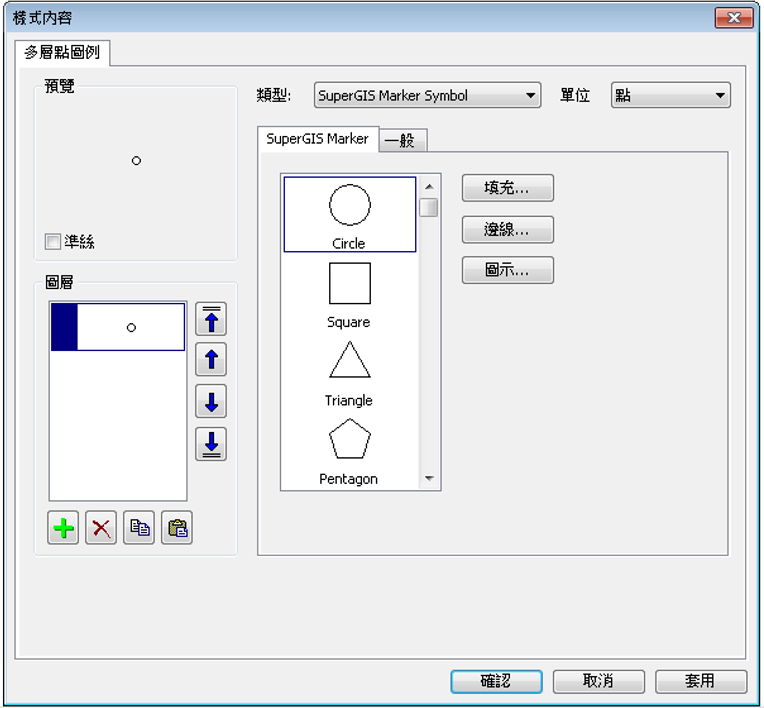Copy the selected layer
Viewport: 764px width, 708px height.
point(139,528)
